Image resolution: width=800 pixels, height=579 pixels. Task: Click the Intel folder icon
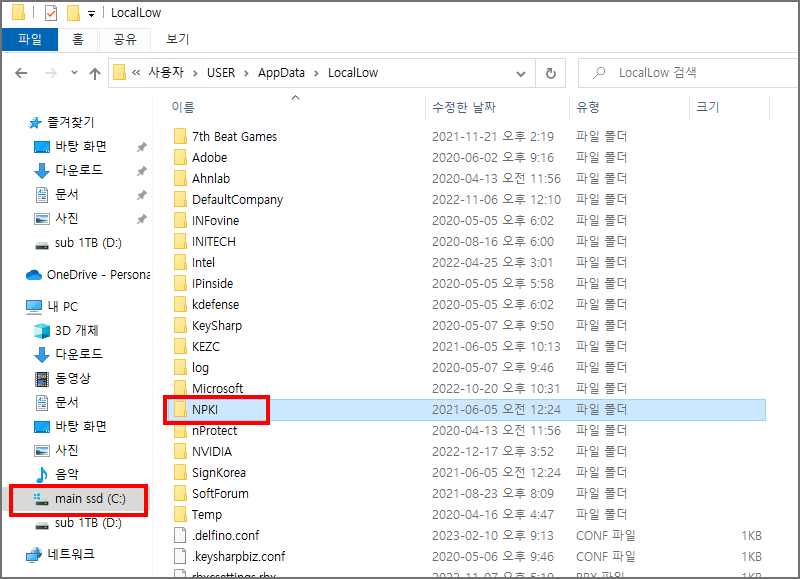pyautogui.click(x=180, y=263)
